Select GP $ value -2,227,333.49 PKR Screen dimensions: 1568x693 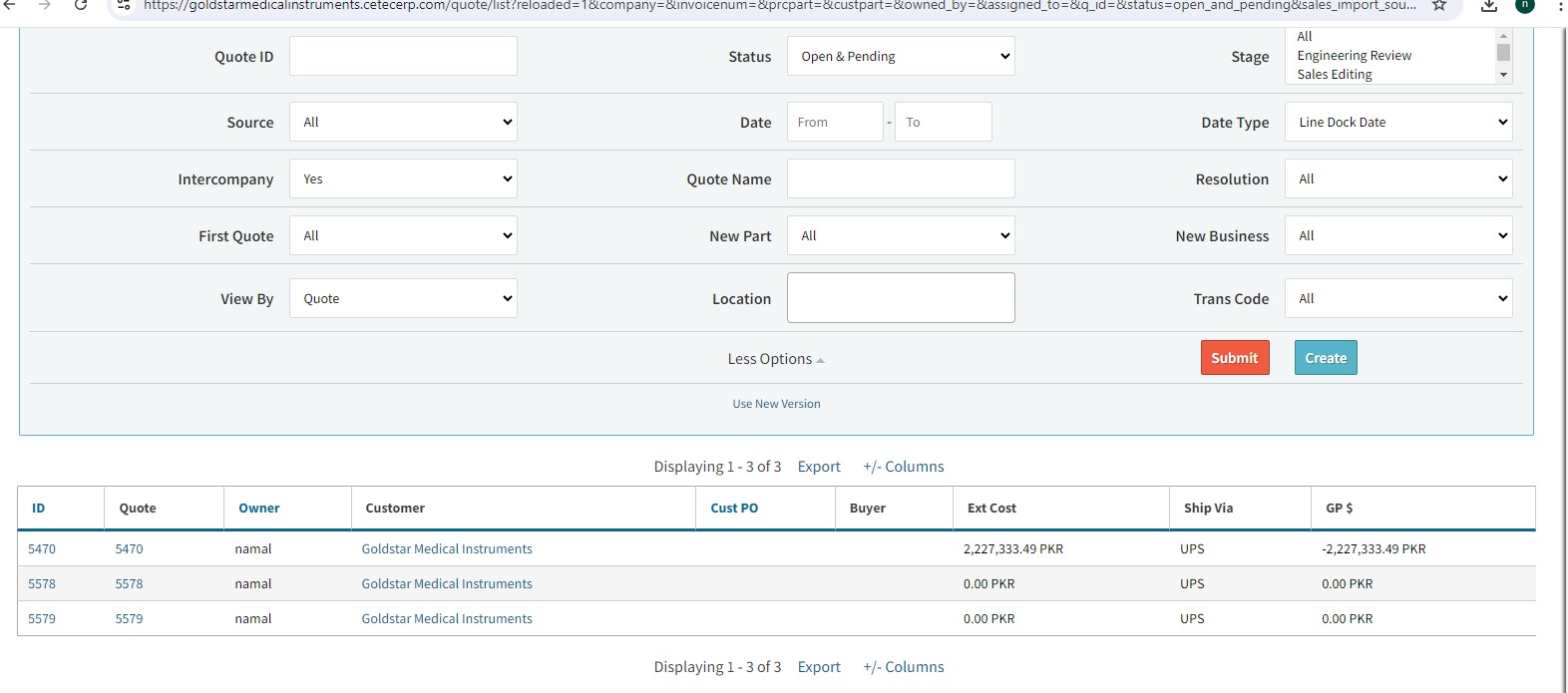coord(1373,548)
